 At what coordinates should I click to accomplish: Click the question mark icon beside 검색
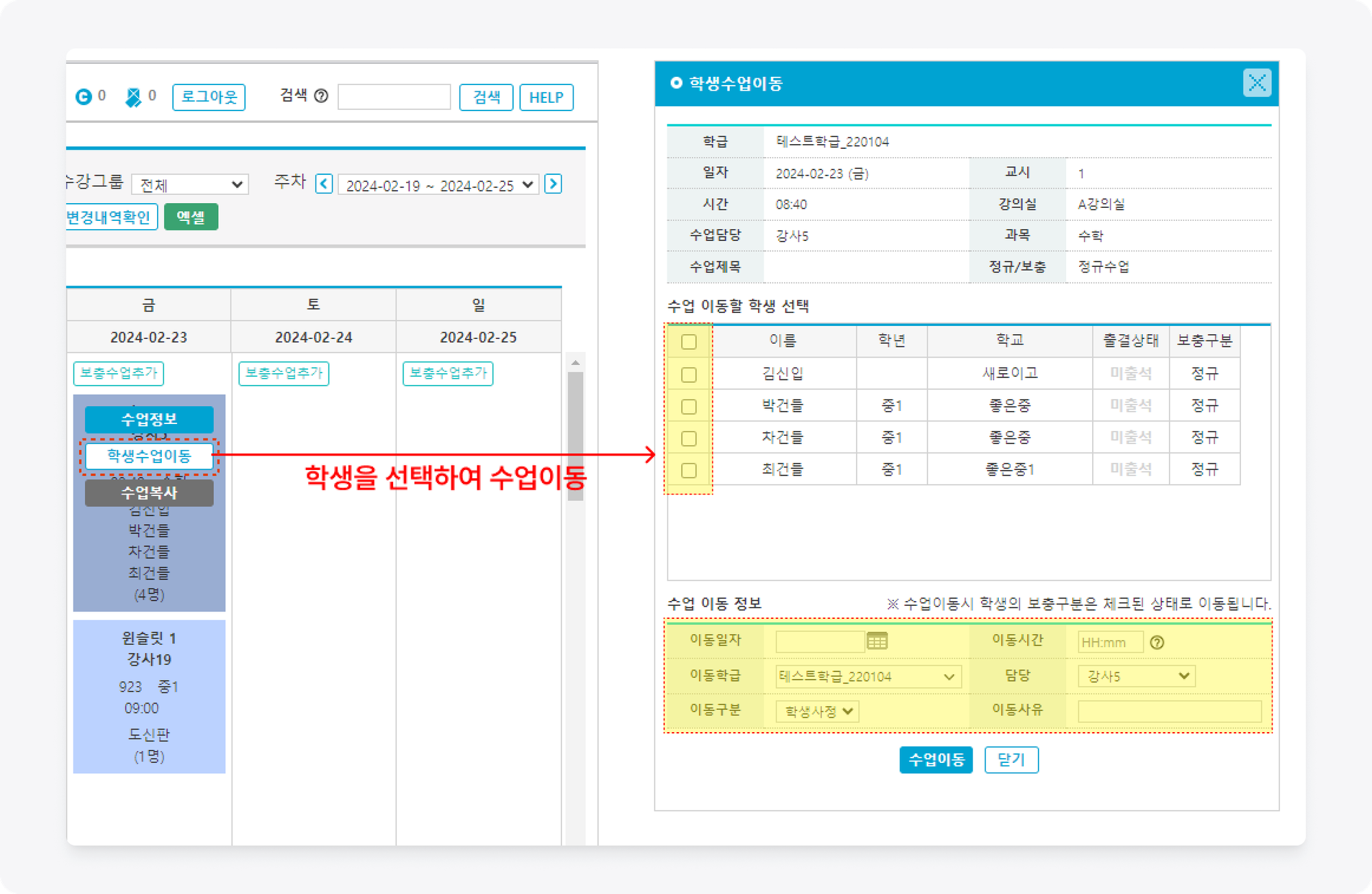point(321,96)
